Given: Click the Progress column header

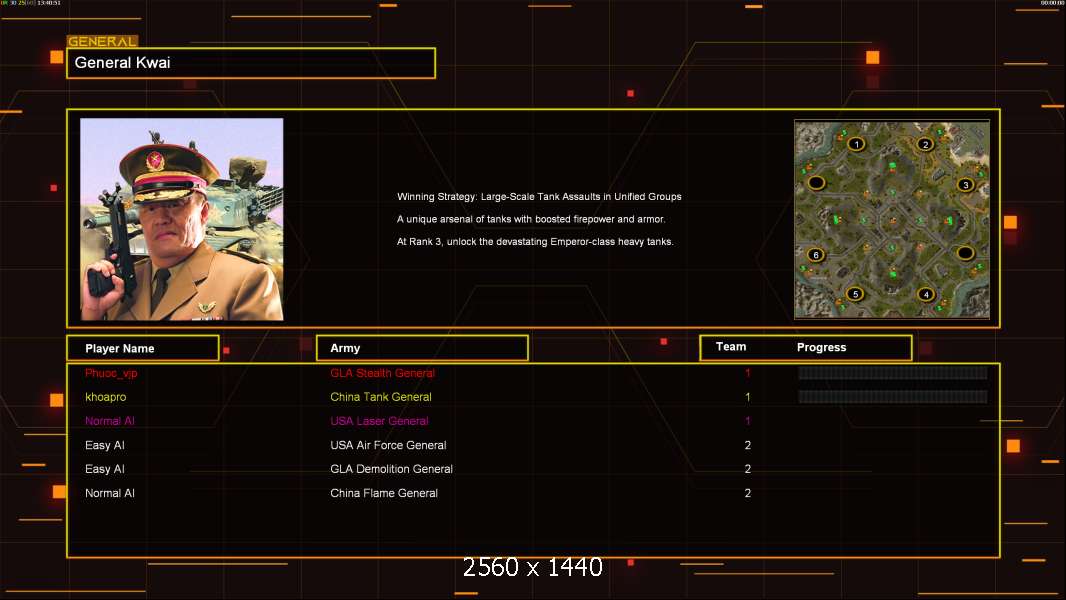Looking at the screenshot, I should tap(821, 347).
